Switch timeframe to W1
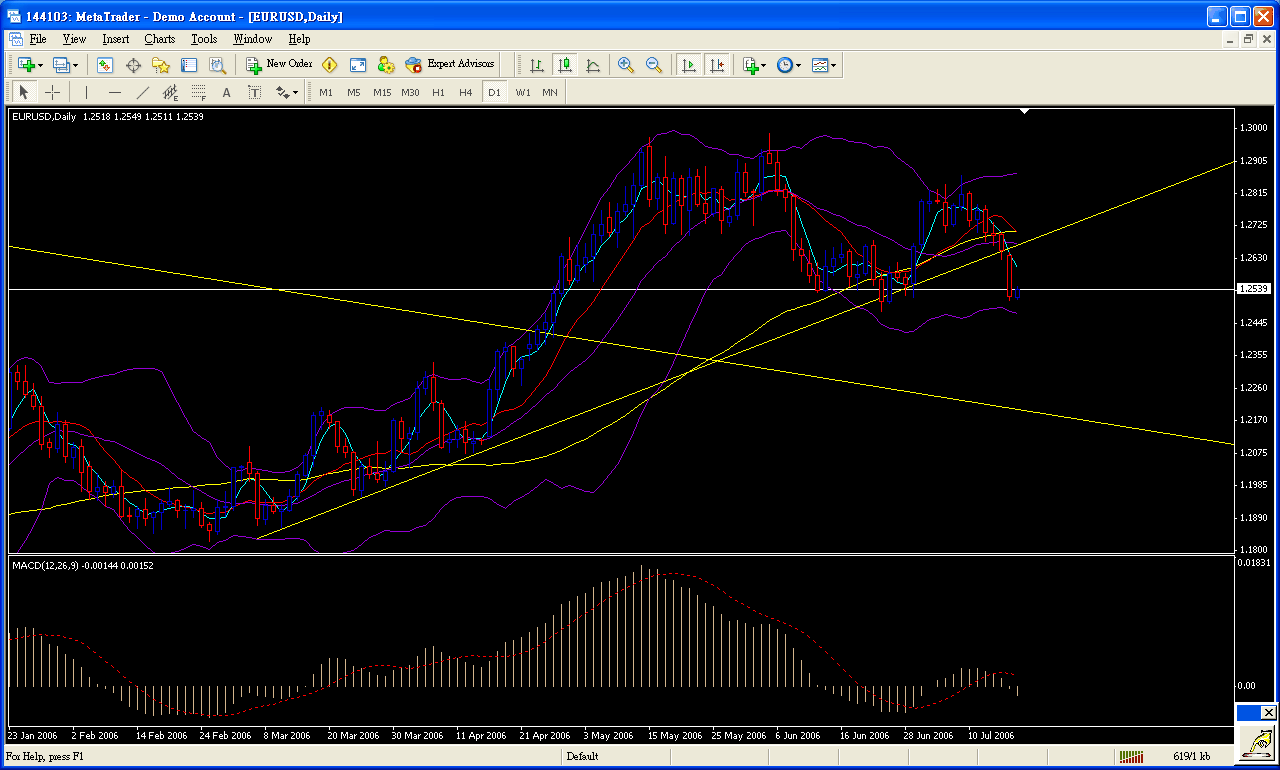Screen dimensions: 1280x770 523,93
